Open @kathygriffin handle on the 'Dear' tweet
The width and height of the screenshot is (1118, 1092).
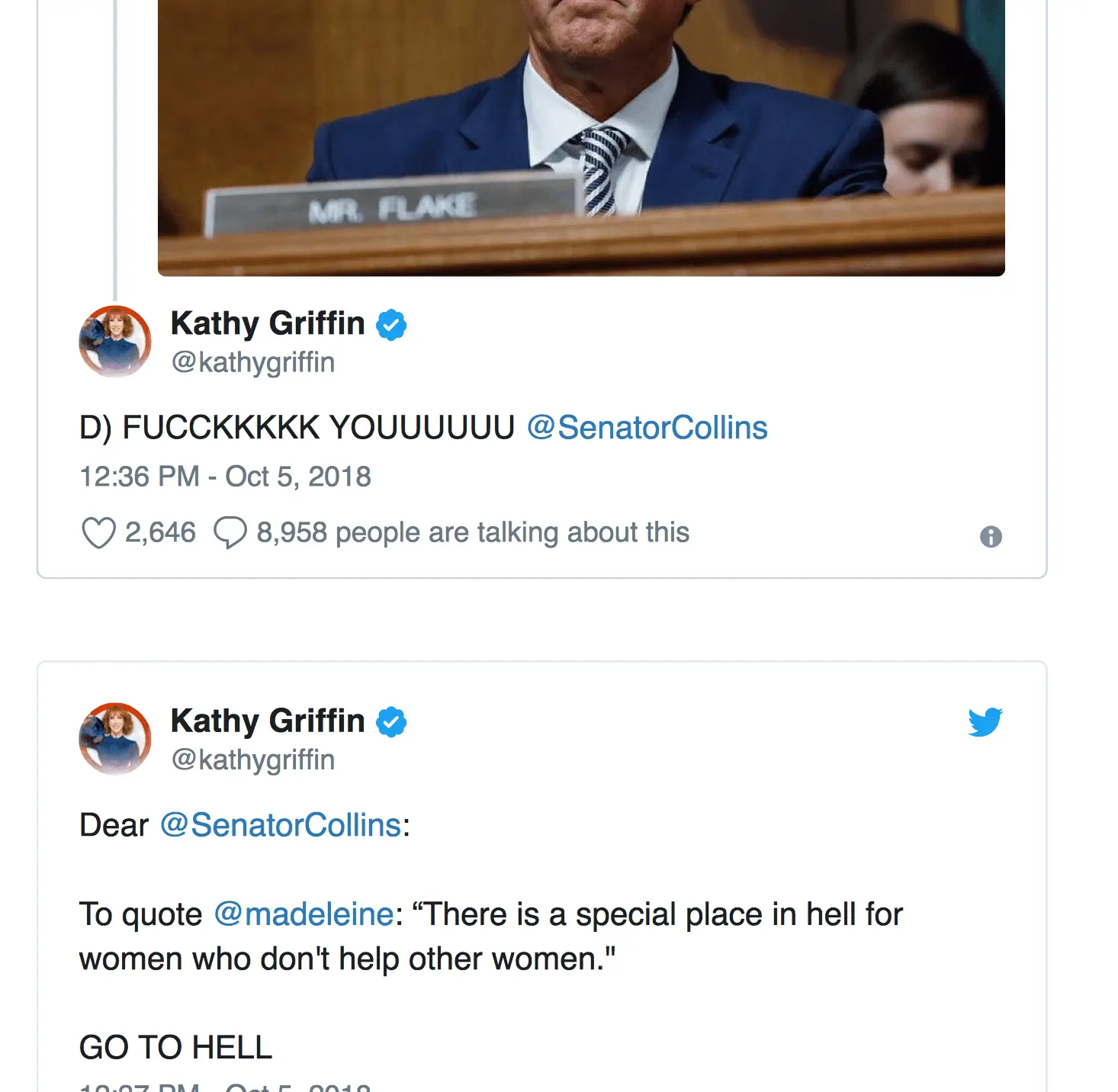point(253,760)
